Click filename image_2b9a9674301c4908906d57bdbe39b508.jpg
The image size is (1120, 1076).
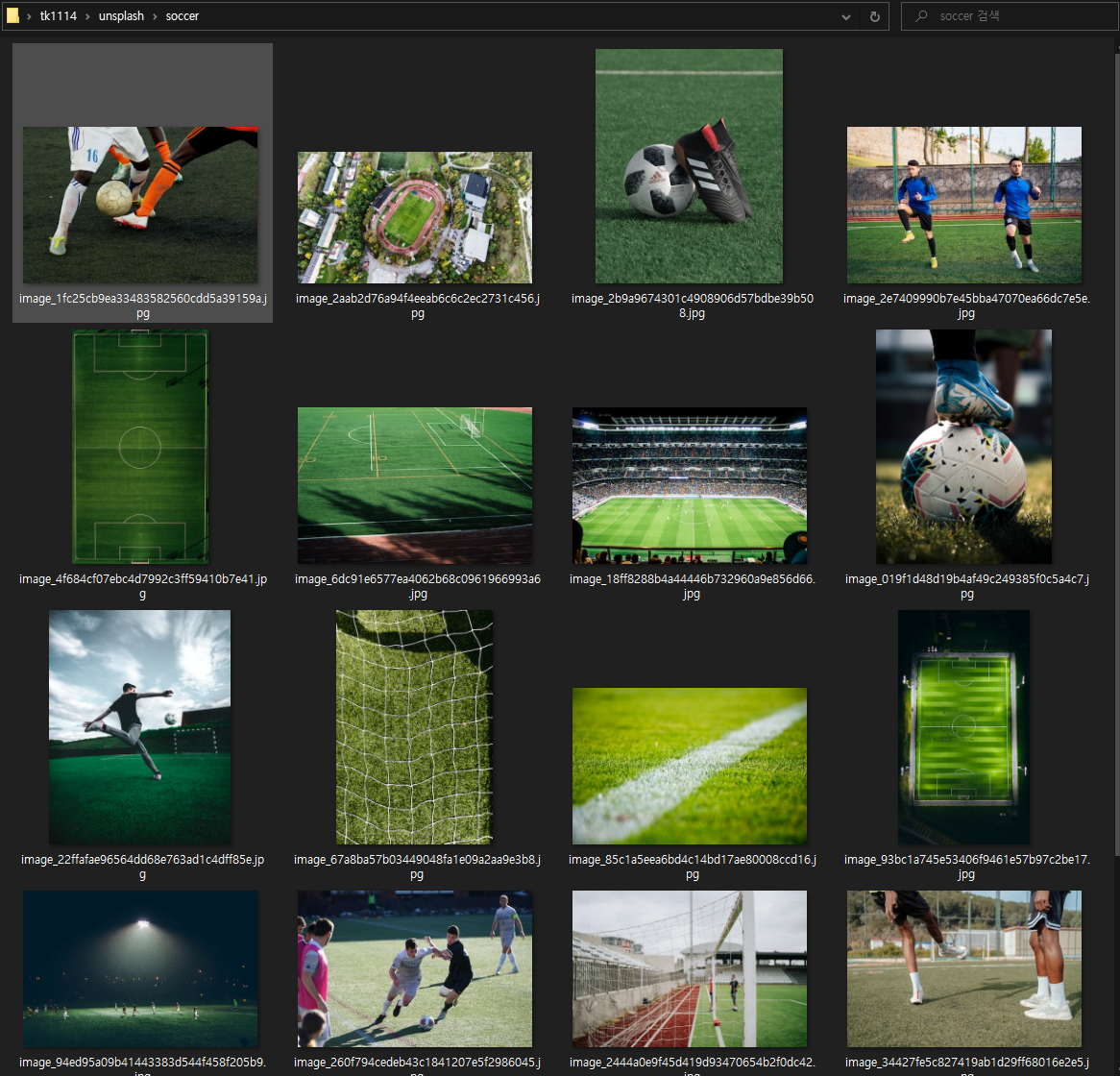(x=693, y=306)
